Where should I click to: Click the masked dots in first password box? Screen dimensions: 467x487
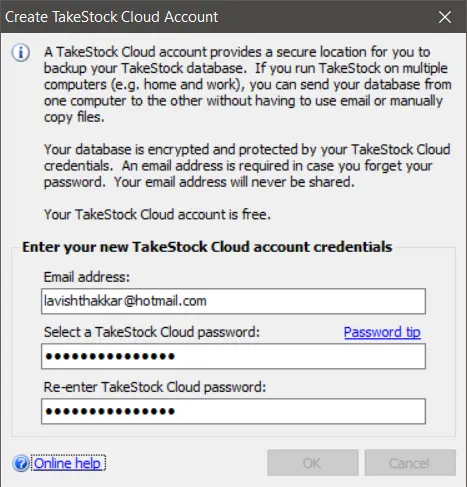[110, 356]
